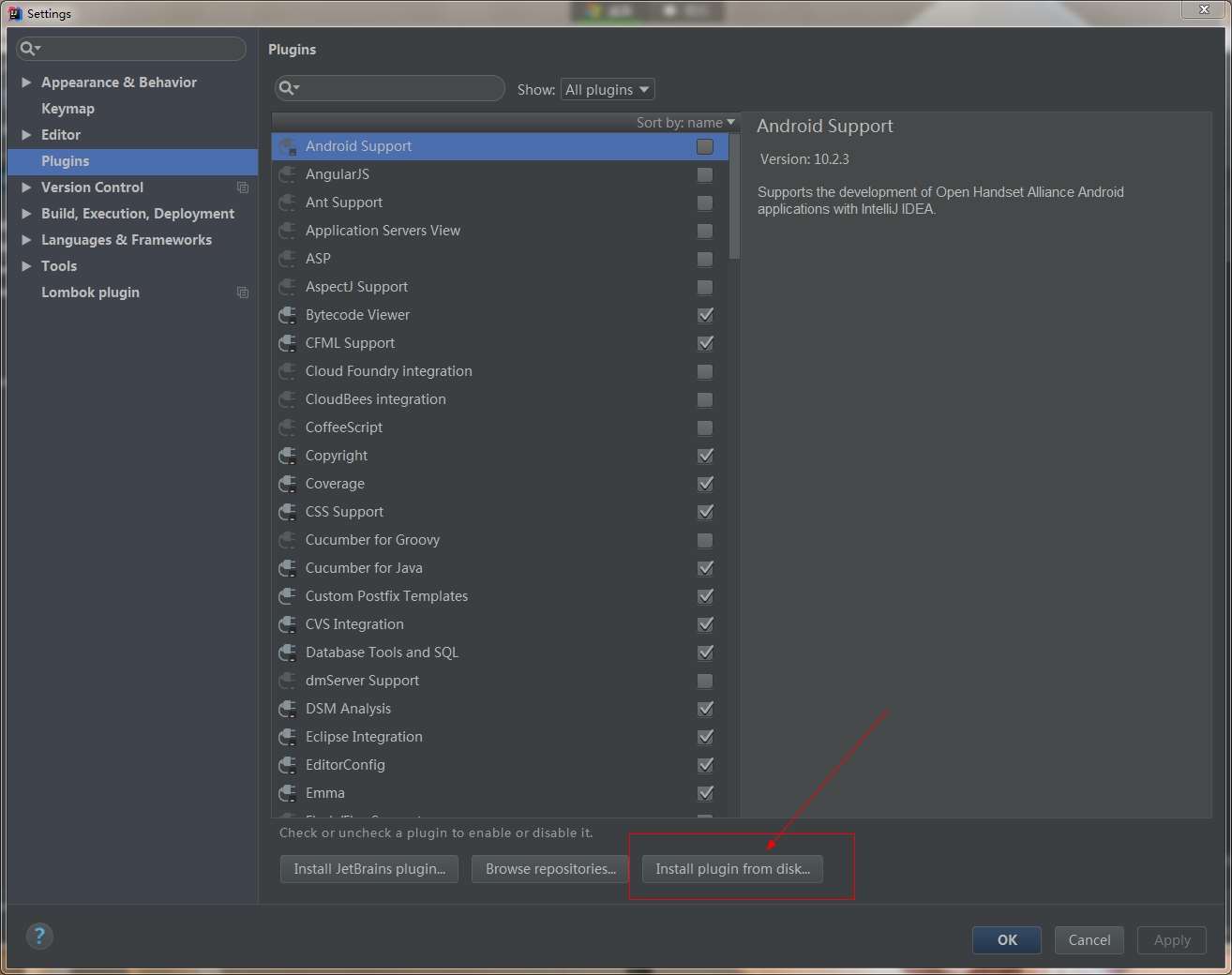Image resolution: width=1232 pixels, height=975 pixels.
Task: Click Install JetBrains plugin button
Action: 369,869
